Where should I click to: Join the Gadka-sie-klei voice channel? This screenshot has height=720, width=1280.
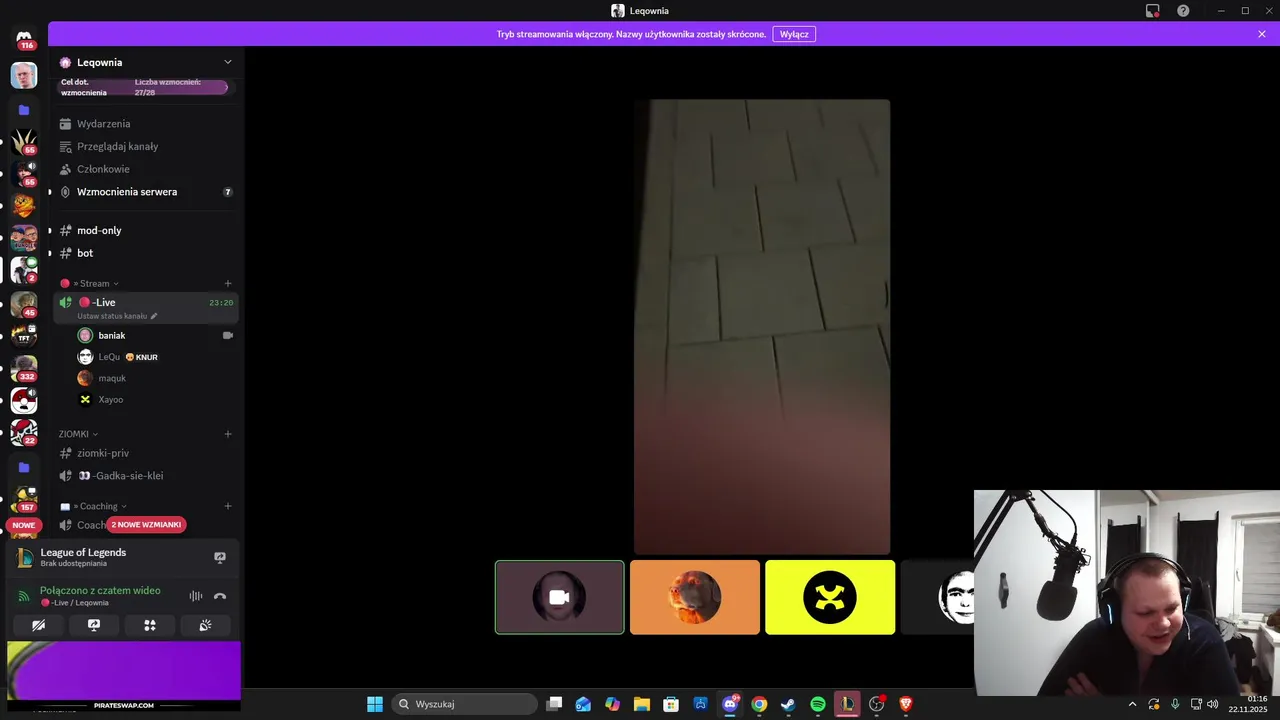coord(146,476)
